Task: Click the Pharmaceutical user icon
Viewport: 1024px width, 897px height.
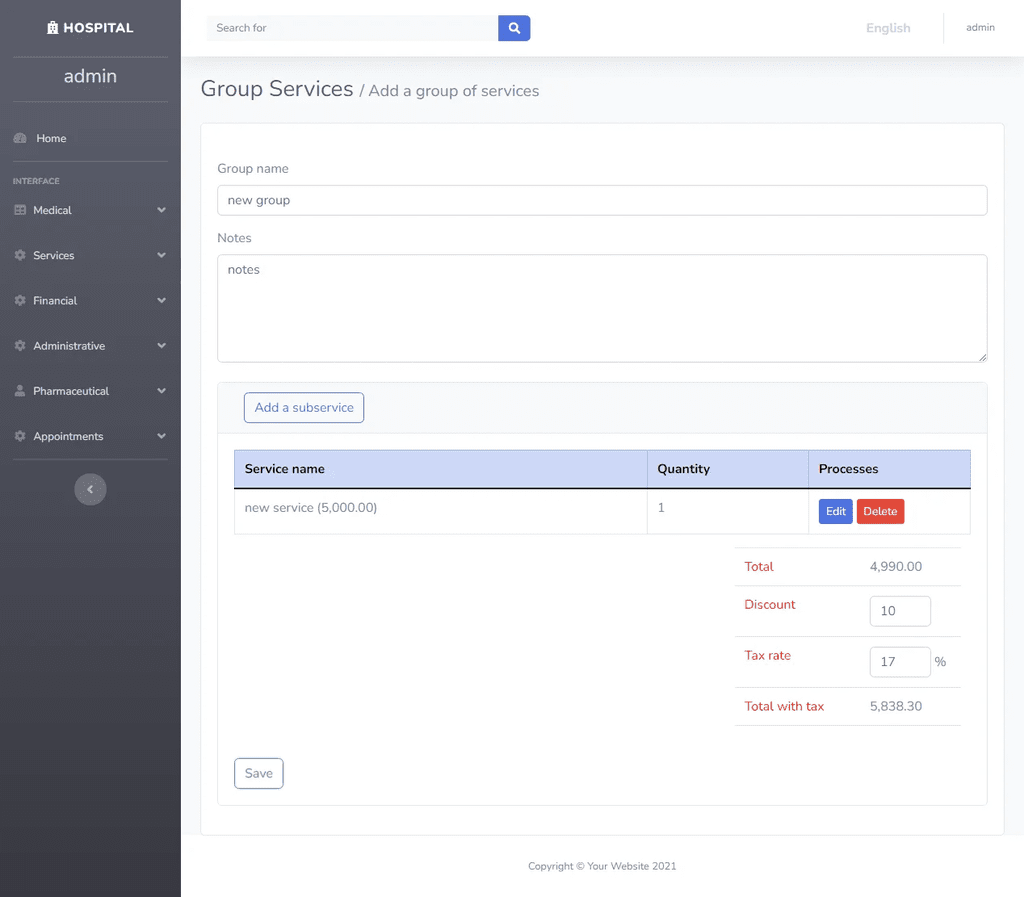Action: click(x=20, y=390)
